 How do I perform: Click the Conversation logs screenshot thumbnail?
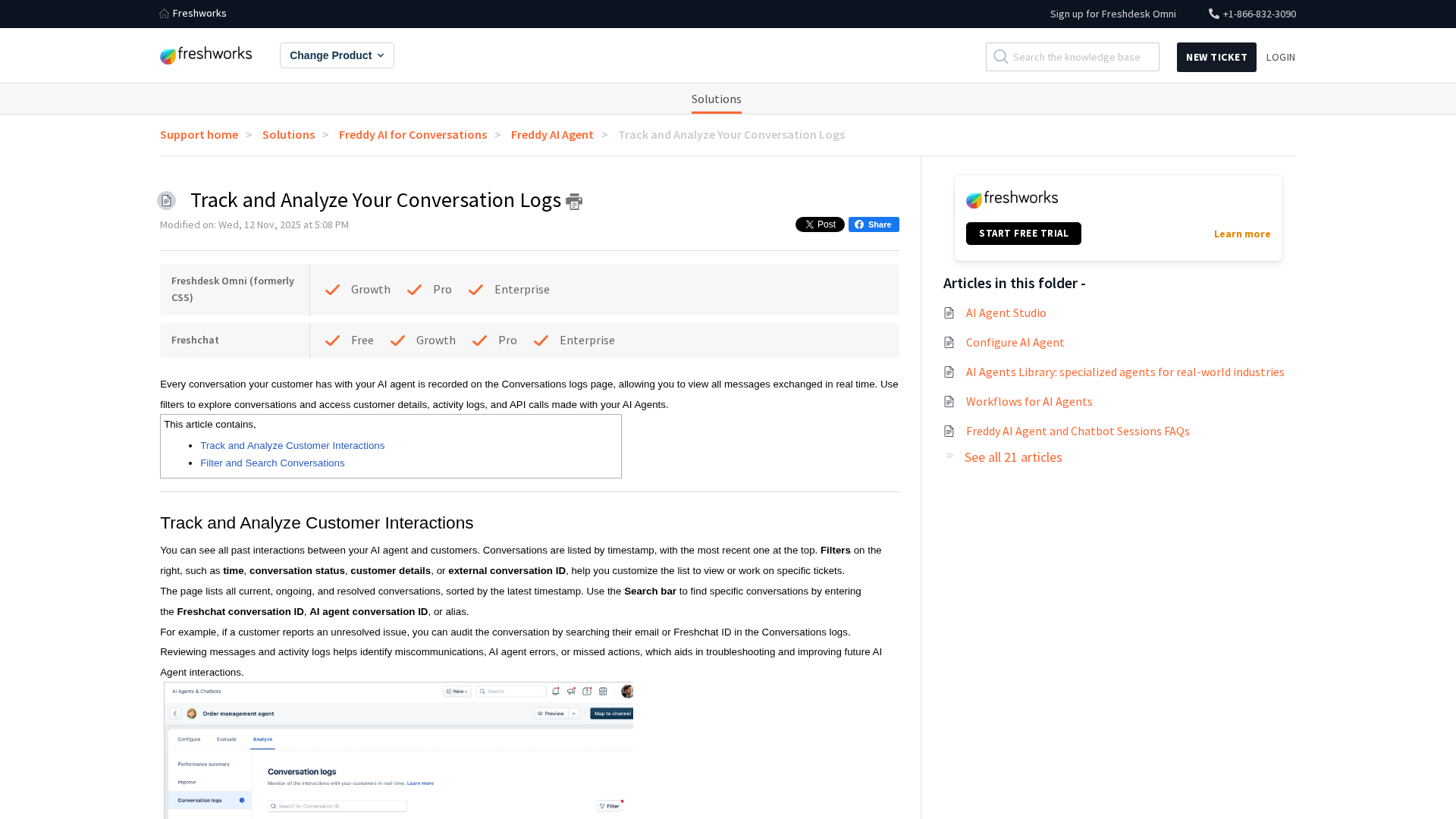click(x=398, y=749)
